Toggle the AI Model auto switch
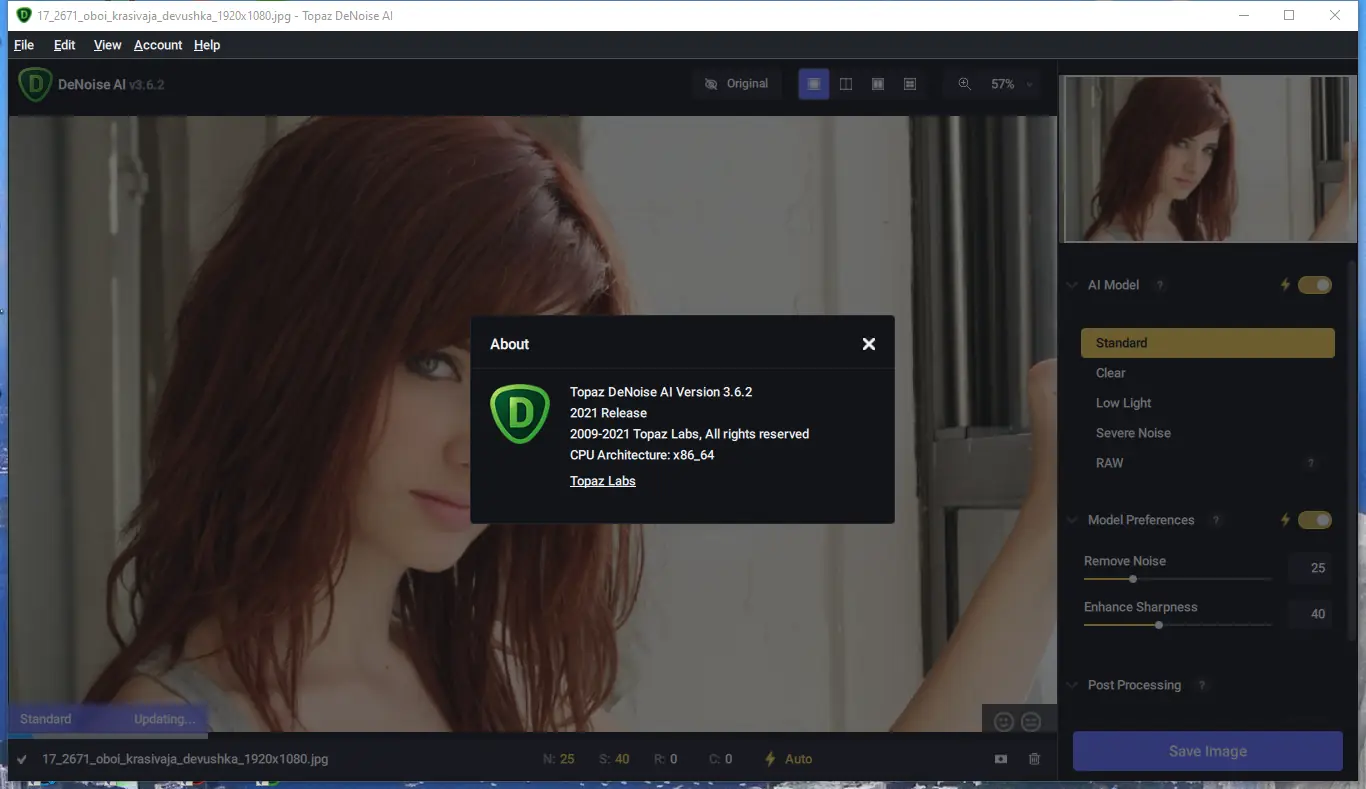This screenshot has height=789, width=1366. pyautogui.click(x=1314, y=285)
